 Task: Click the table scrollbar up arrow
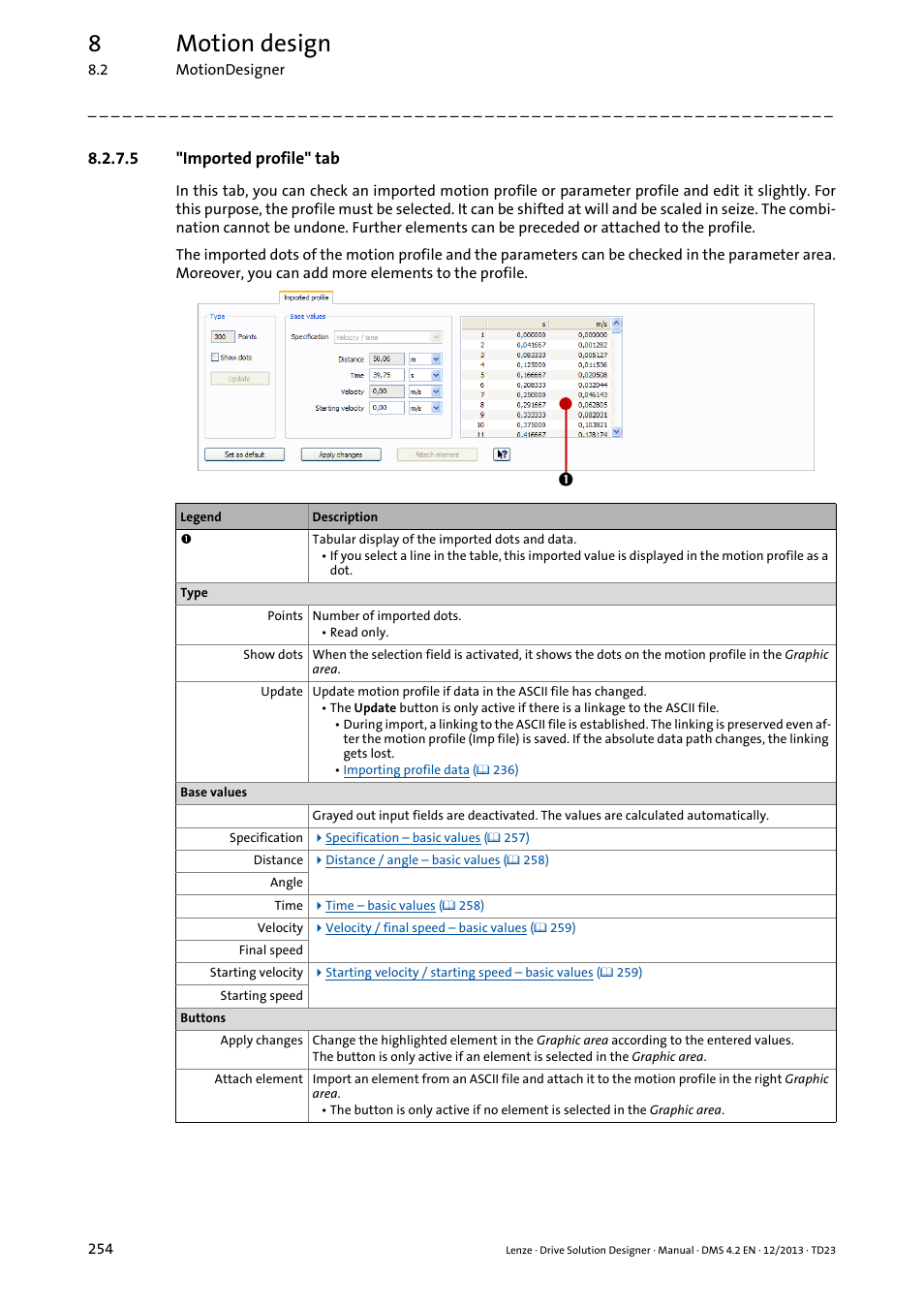[x=617, y=323]
